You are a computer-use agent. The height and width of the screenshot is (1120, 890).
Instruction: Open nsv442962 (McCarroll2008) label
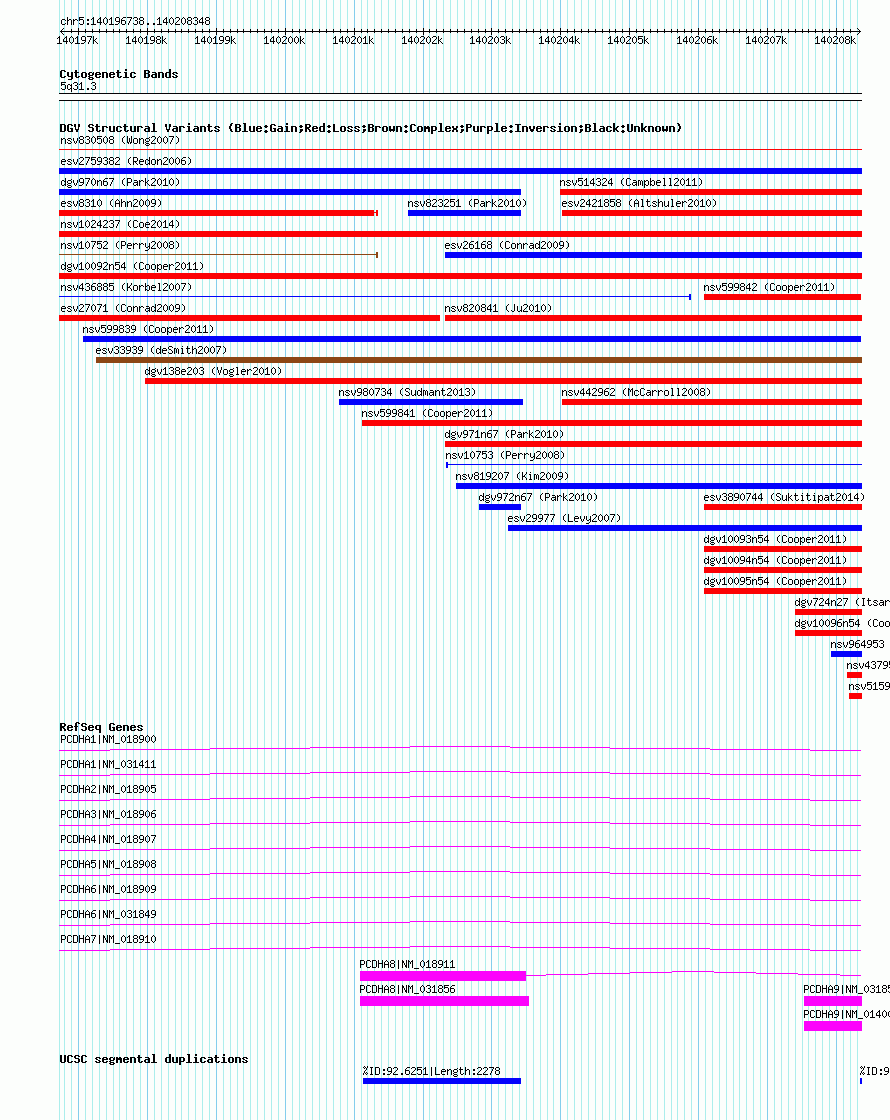(636, 392)
